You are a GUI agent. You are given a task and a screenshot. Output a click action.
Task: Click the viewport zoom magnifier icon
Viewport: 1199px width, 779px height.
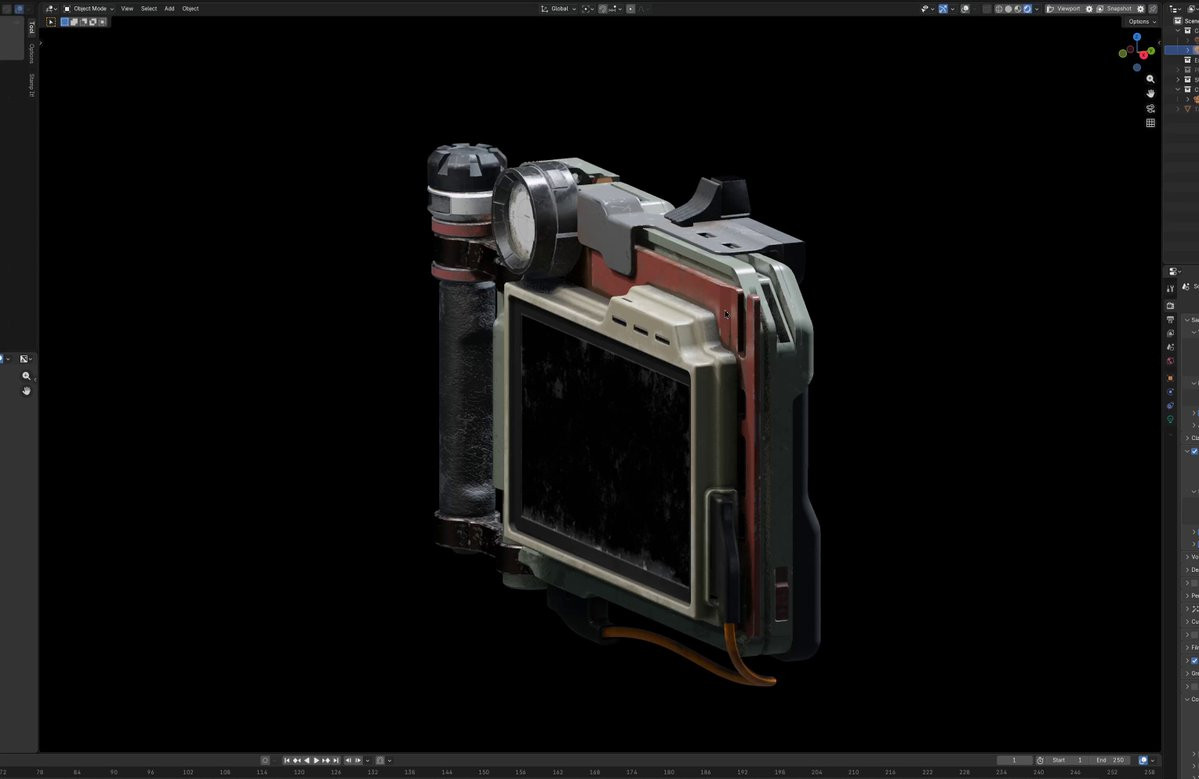(x=1150, y=79)
